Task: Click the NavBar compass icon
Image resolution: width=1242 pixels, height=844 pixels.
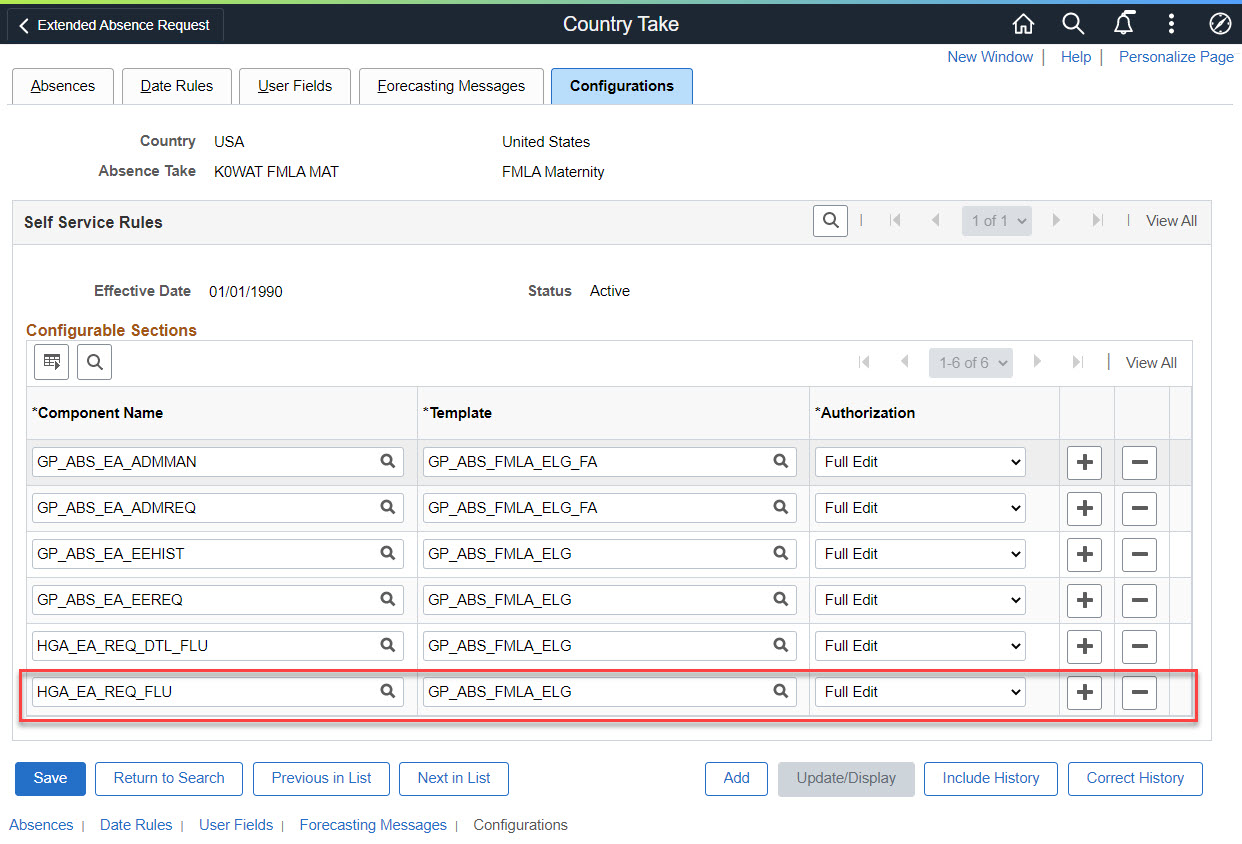Action: (x=1219, y=24)
